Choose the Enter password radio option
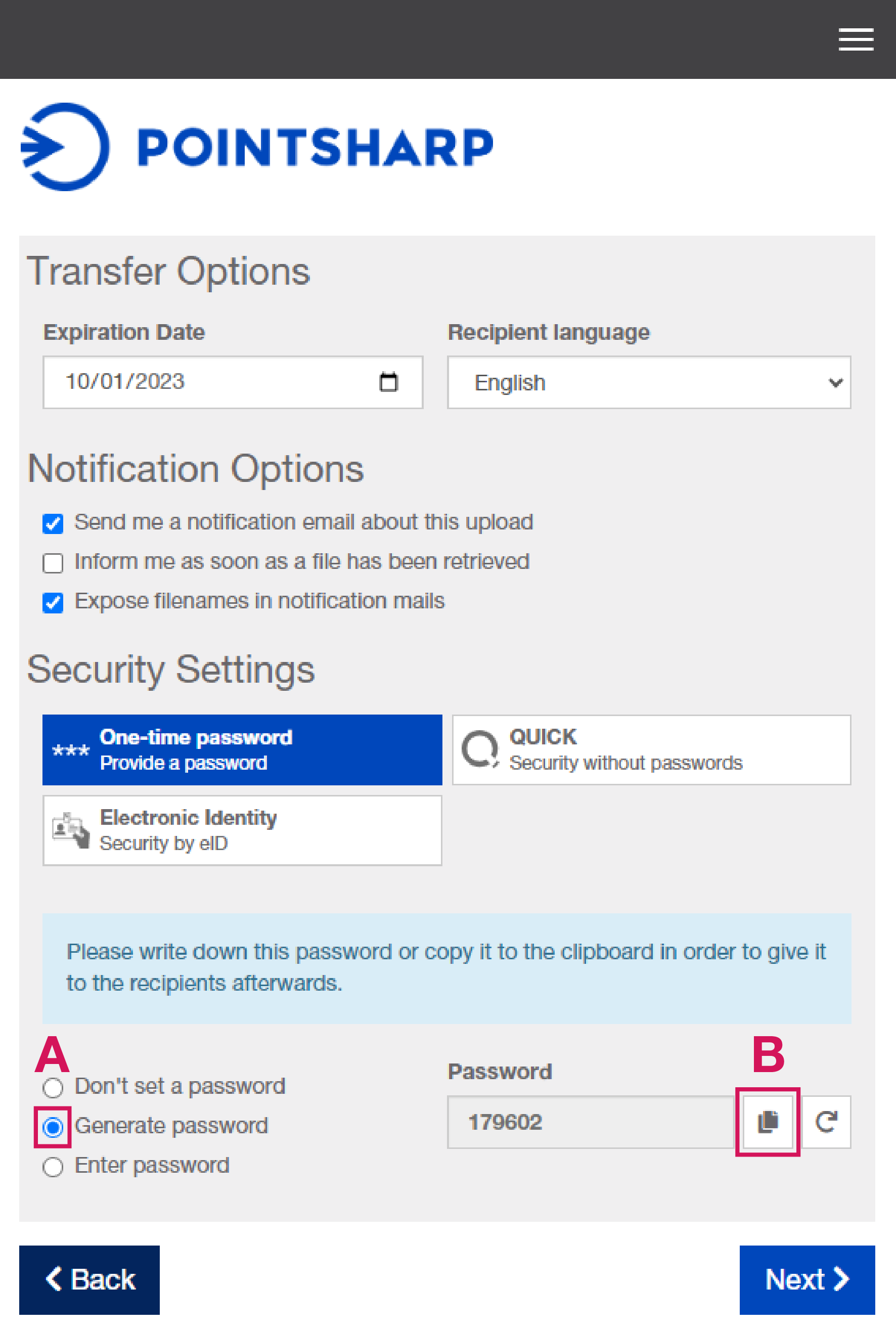The image size is (896, 1331). [x=53, y=1167]
